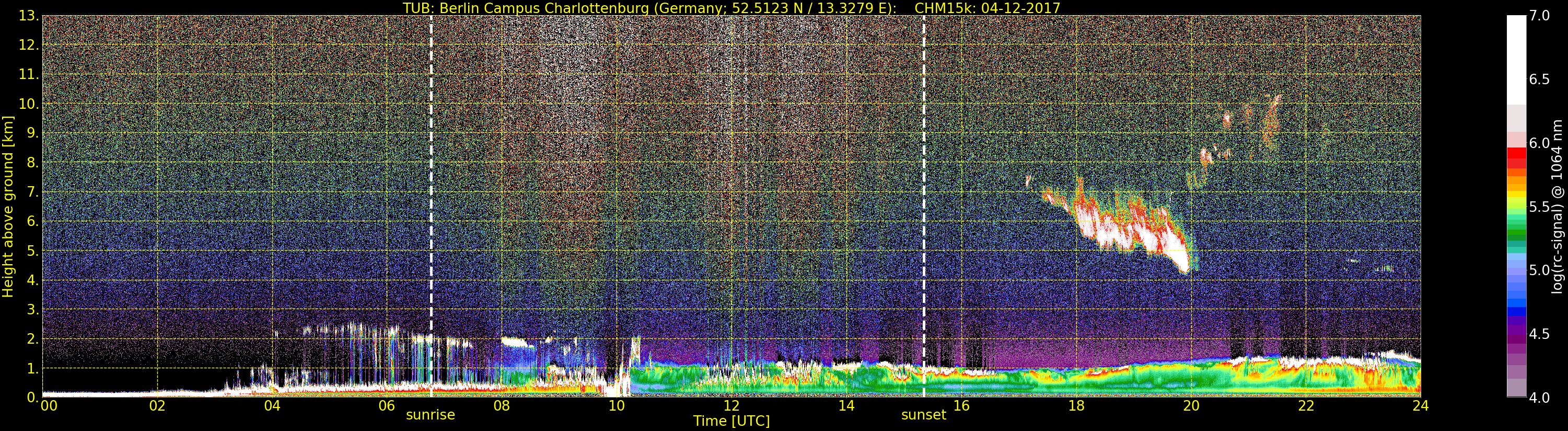Click the colorbar '6.0' value label
The width and height of the screenshot is (1568, 431).
pyautogui.click(x=1539, y=143)
